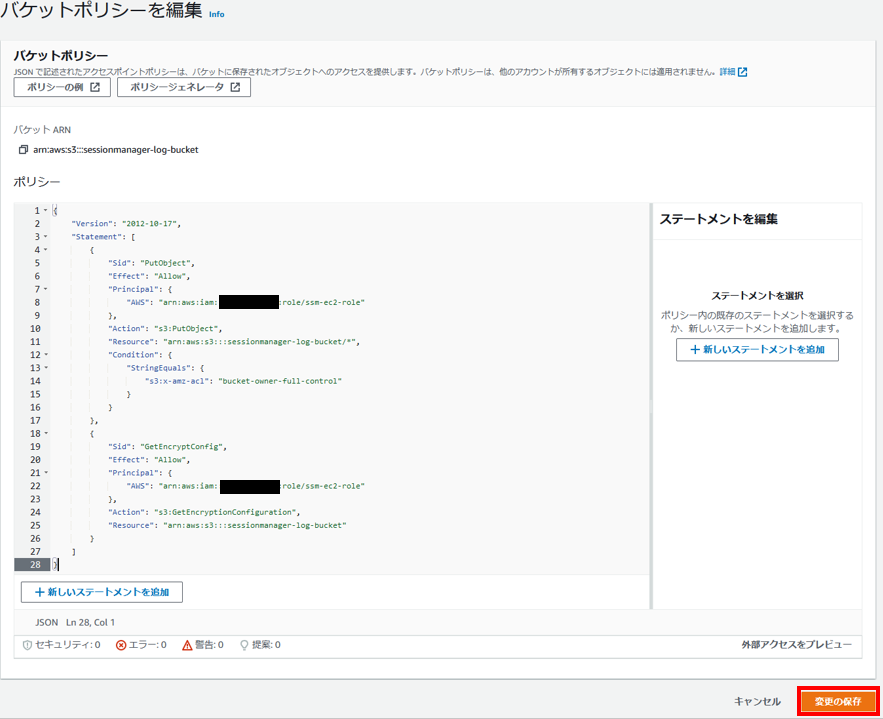Screen dimensions: 883x719
Task: Click the セキュリティ: 0 shield indicator
Action: (61, 645)
